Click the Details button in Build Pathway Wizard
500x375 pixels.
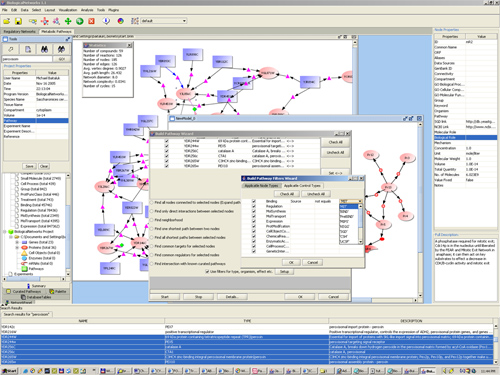(232, 297)
